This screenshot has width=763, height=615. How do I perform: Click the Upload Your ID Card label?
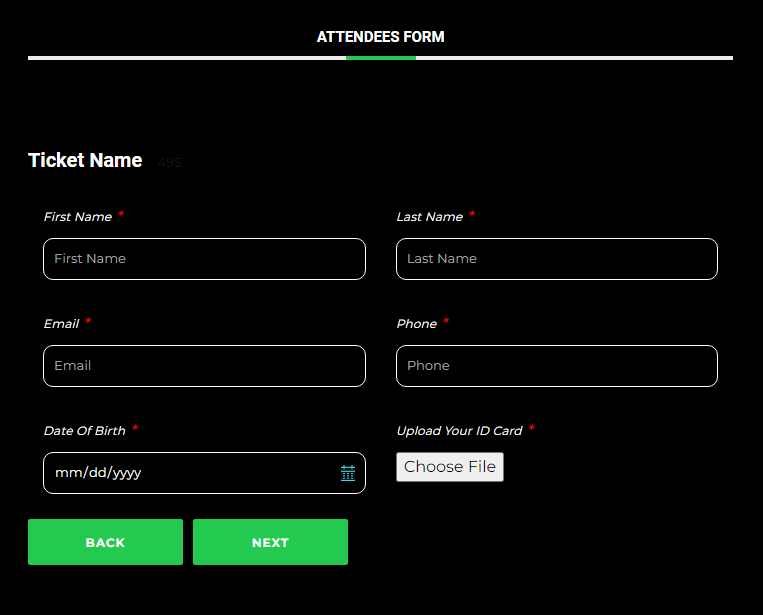point(459,431)
